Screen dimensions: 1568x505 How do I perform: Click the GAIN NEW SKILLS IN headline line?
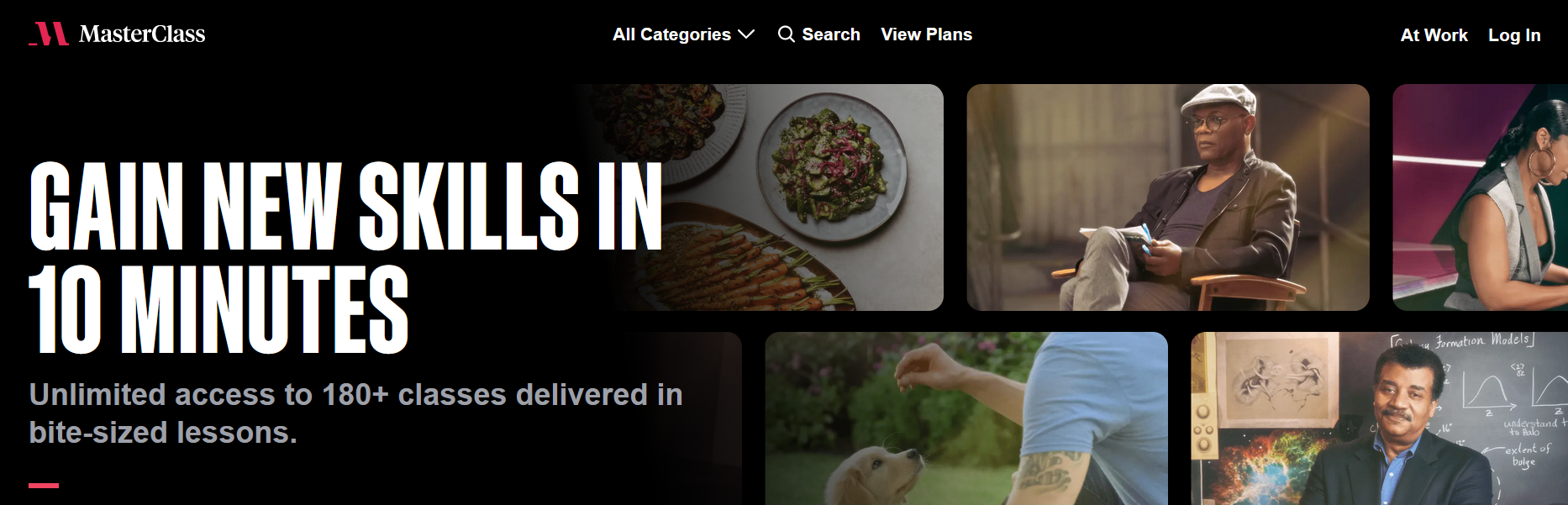coord(346,207)
